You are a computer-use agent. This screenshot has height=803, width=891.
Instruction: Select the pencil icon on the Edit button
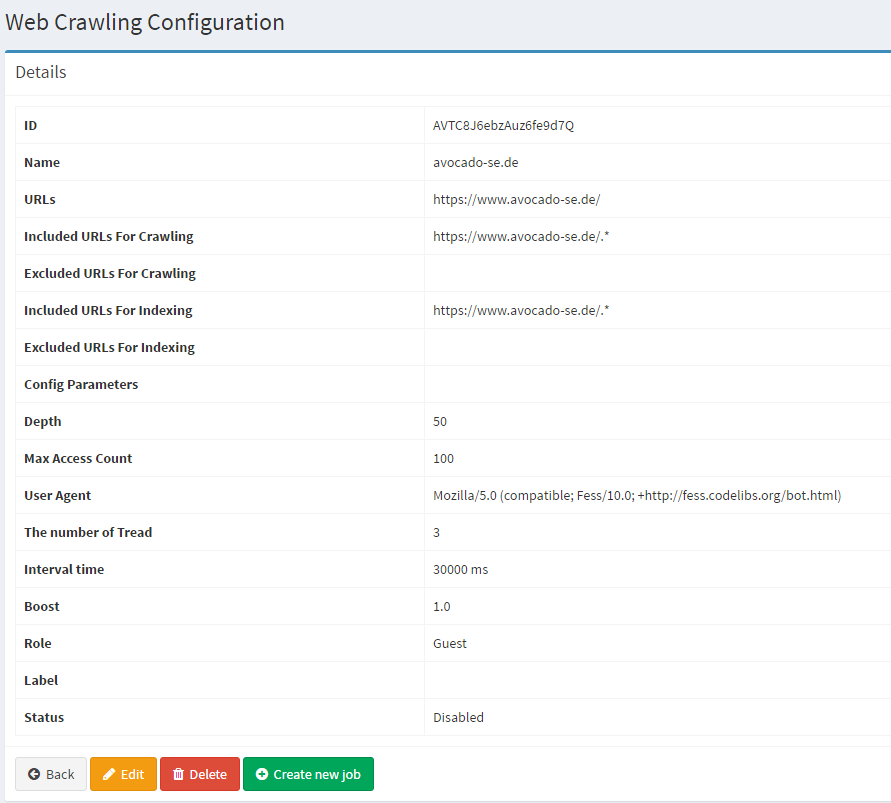pos(107,774)
